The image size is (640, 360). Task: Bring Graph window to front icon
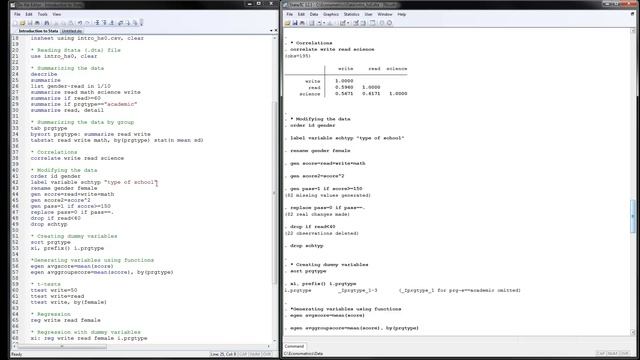[x=330, y=23]
